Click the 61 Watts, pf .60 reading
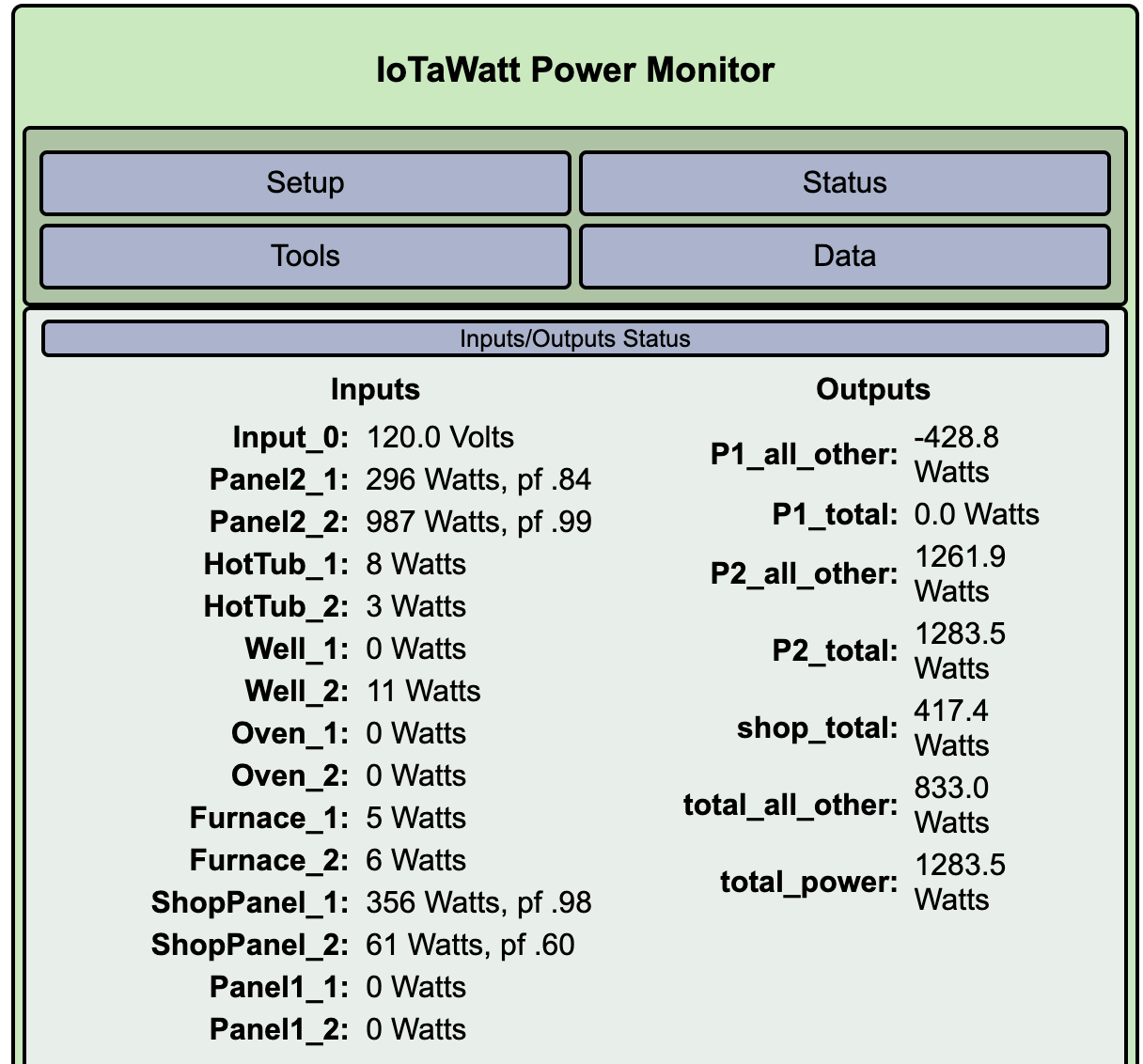 click(470, 946)
